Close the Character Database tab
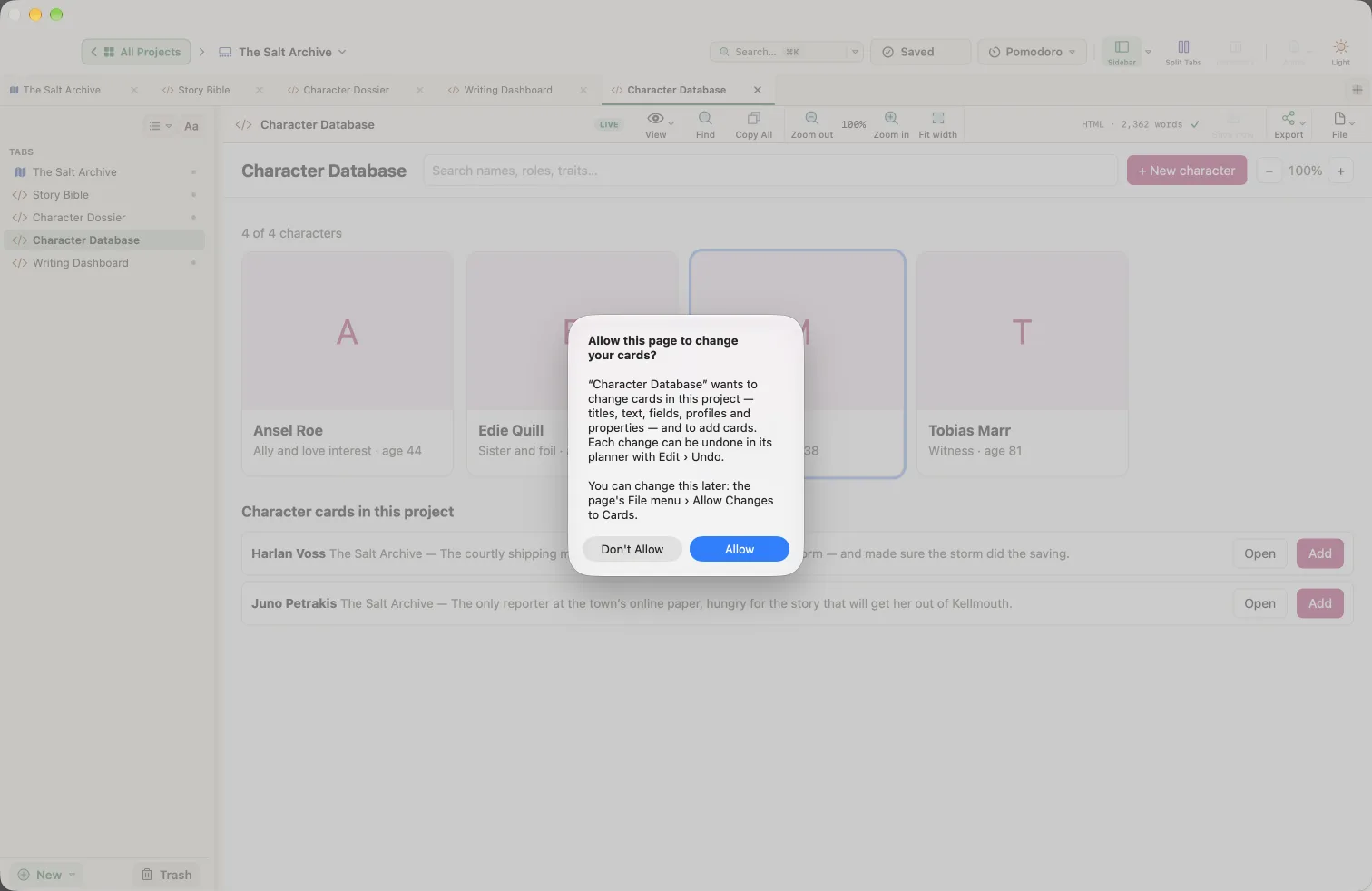Image resolution: width=1372 pixels, height=891 pixels. click(758, 90)
